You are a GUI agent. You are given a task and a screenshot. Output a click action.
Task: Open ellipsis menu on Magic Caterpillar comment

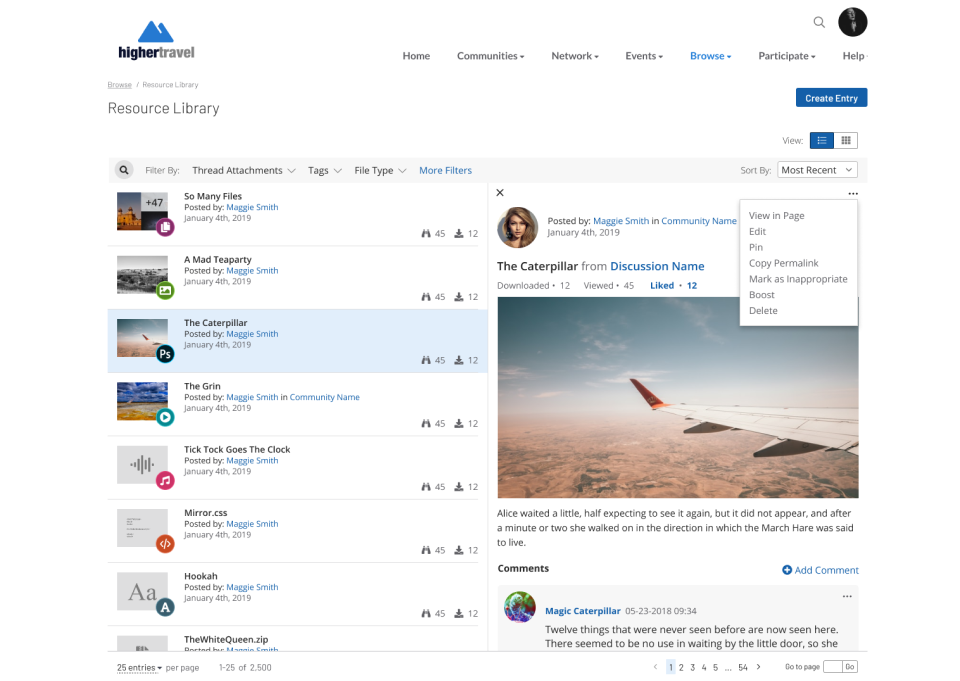(x=847, y=596)
